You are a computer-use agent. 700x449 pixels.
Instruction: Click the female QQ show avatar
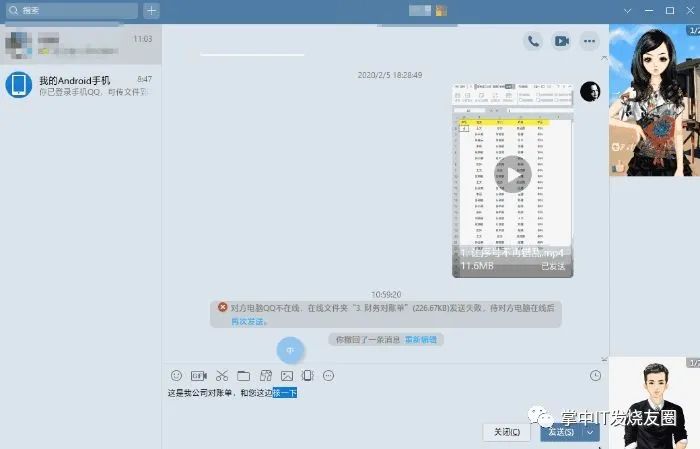click(654, 100)
